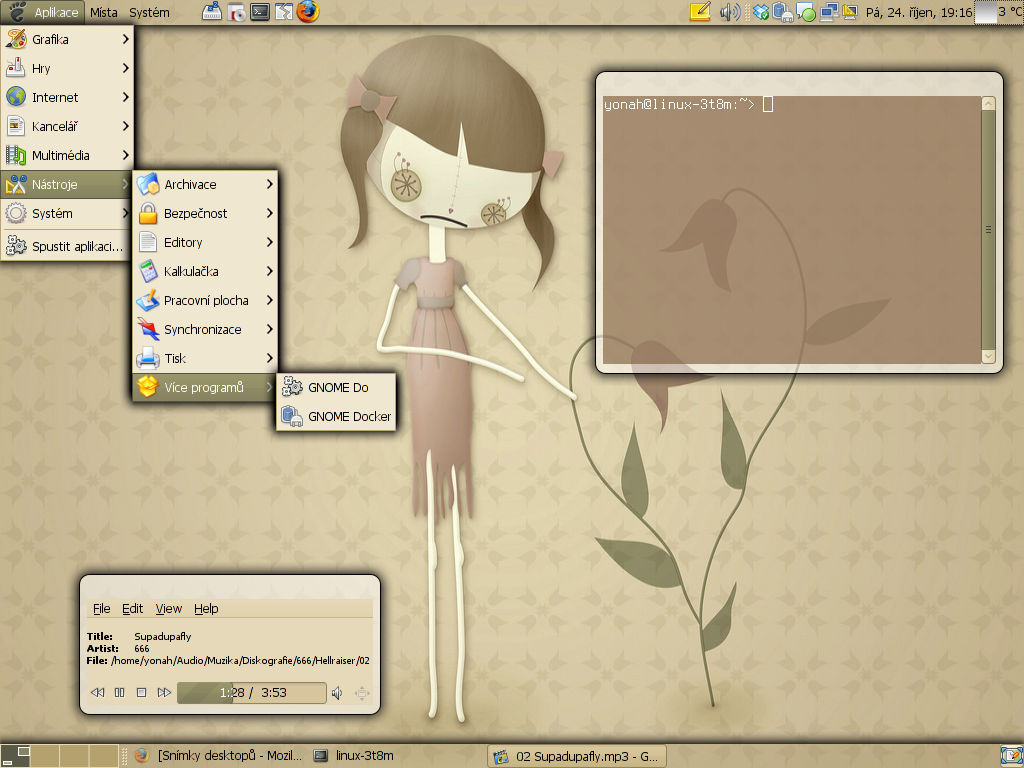1024x768 pixels.
Task: Expand the Editory submenu
Action: pyautogui.click(x=206, y=242)
